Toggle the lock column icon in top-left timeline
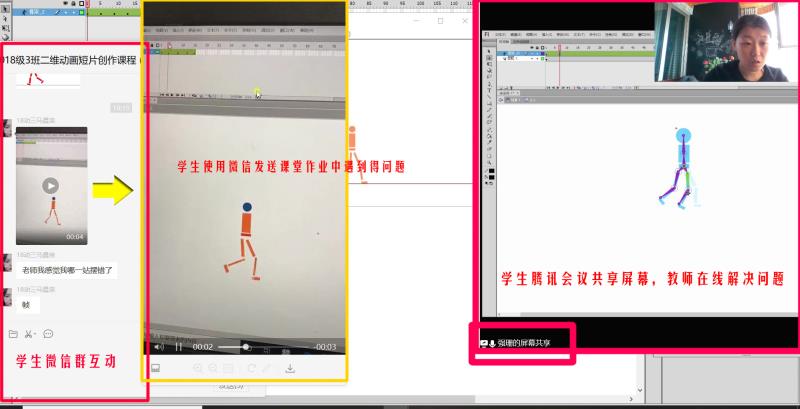800x409 pixels. tap(74, 4)
